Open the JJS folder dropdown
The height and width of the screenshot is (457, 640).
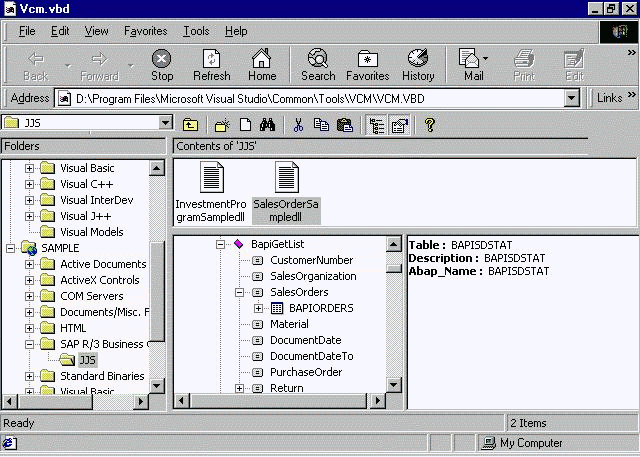click(165, 122)
